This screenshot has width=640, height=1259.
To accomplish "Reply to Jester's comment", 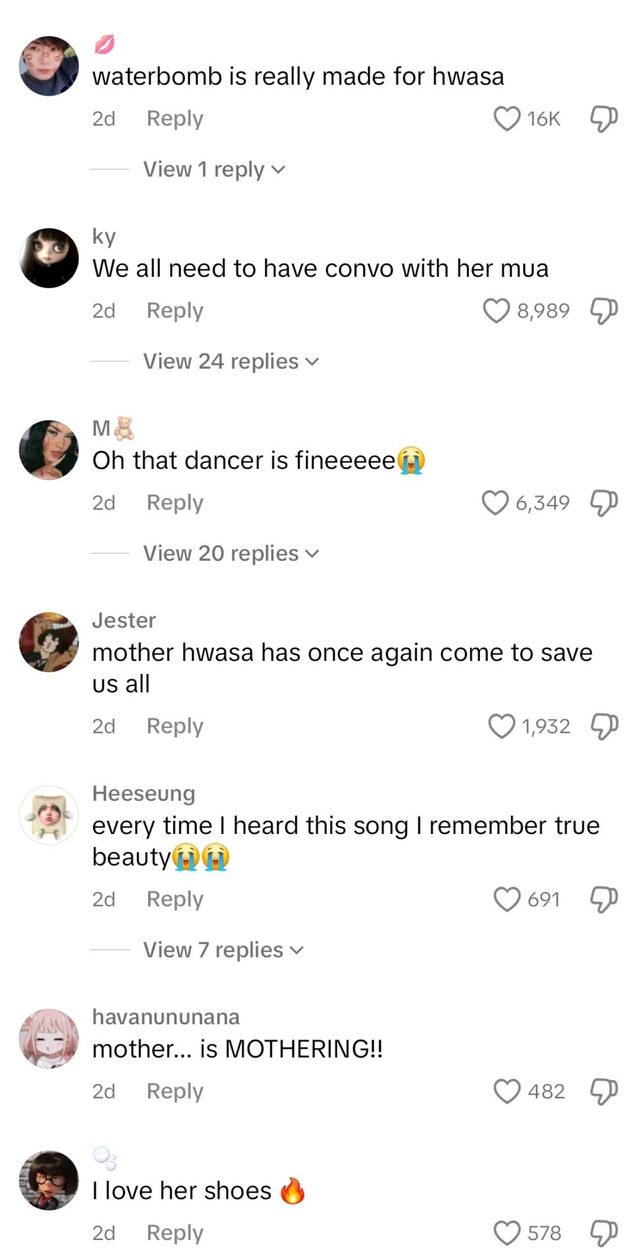I will click(174, 726).
